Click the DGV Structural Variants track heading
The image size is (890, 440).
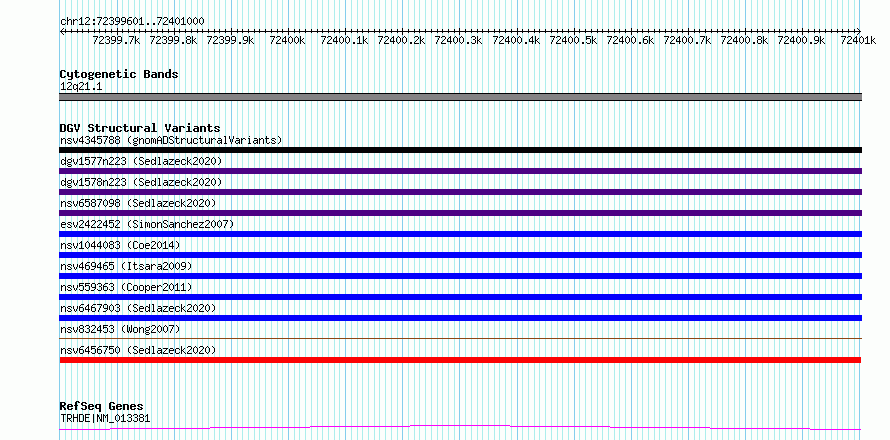pos(140,128)
